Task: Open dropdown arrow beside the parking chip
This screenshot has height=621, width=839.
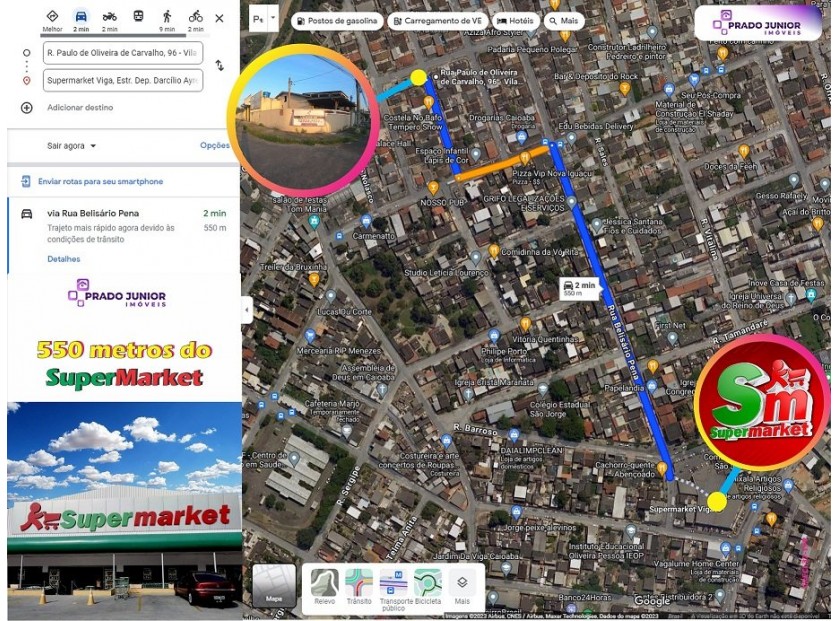Action: click(273, 18)
